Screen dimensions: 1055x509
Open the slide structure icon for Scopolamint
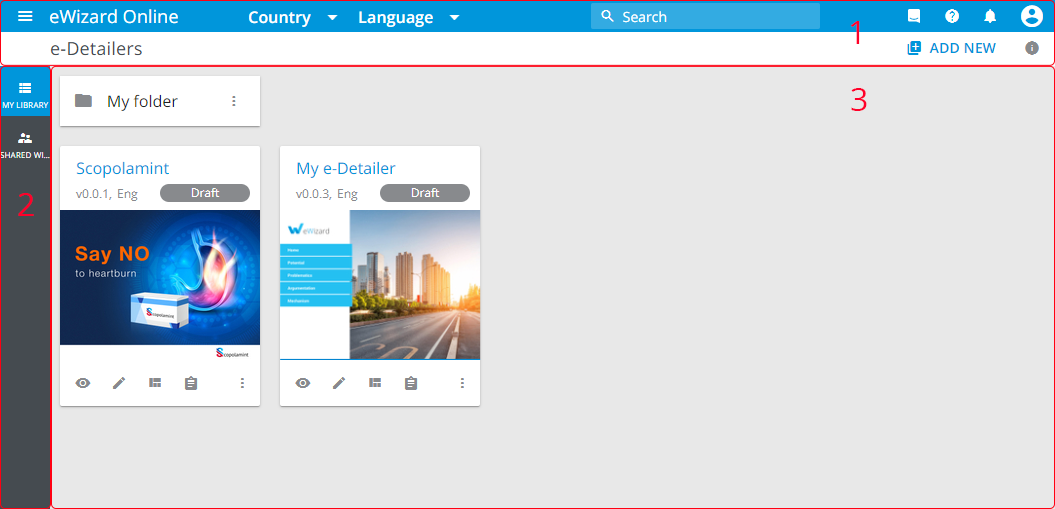155,383
